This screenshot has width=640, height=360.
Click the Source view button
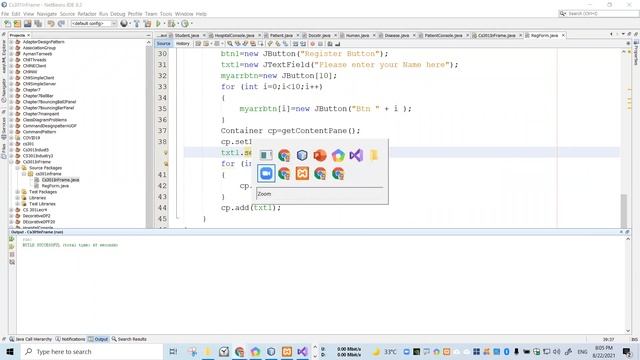(x=163, y=44)
